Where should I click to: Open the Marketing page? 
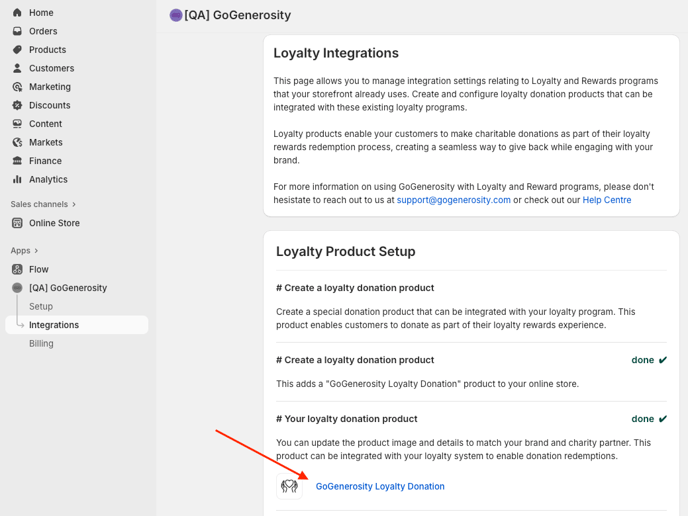pos(50,87)
